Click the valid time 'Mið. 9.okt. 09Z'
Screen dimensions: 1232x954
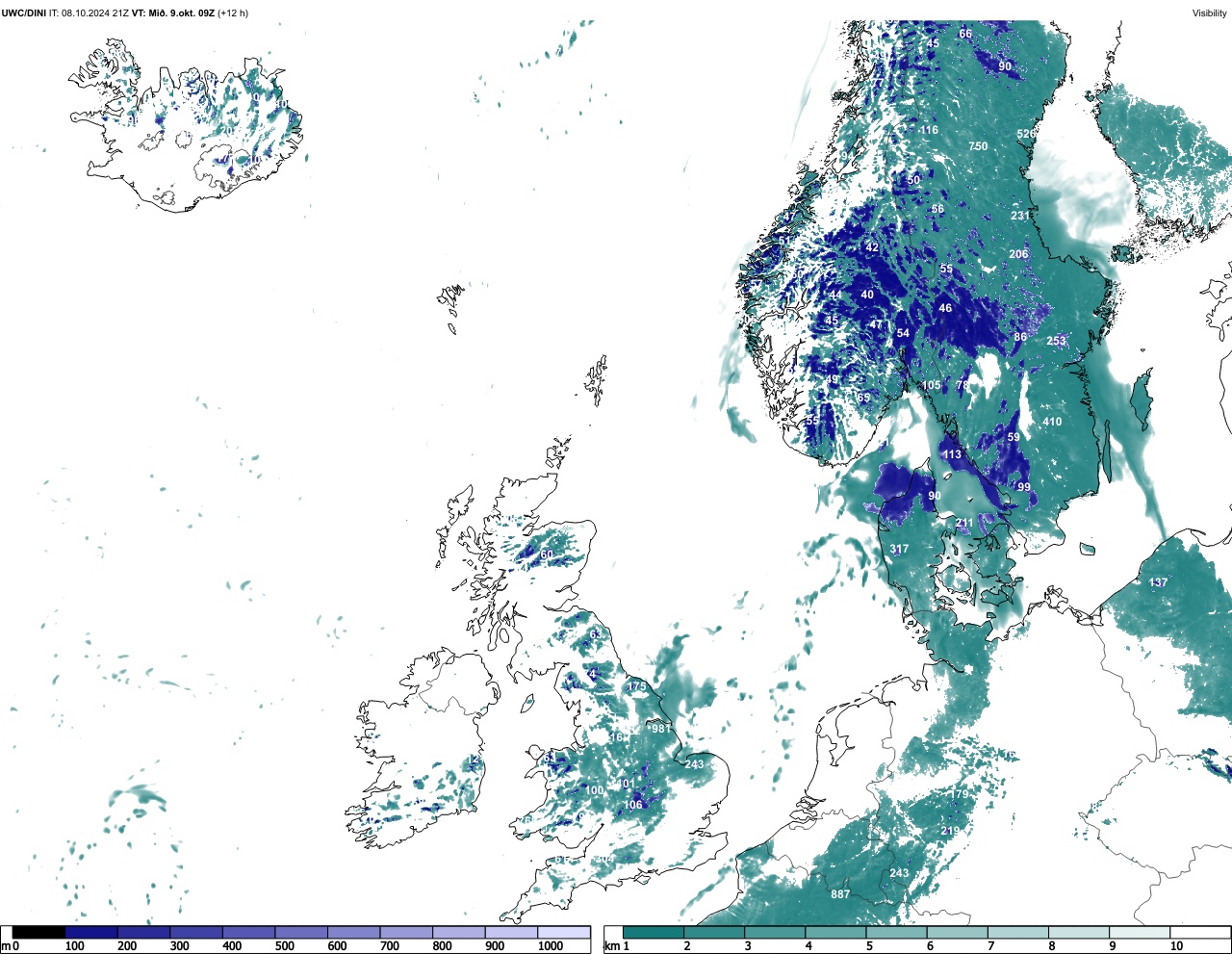pyautogui.click(x=180, y=13)
